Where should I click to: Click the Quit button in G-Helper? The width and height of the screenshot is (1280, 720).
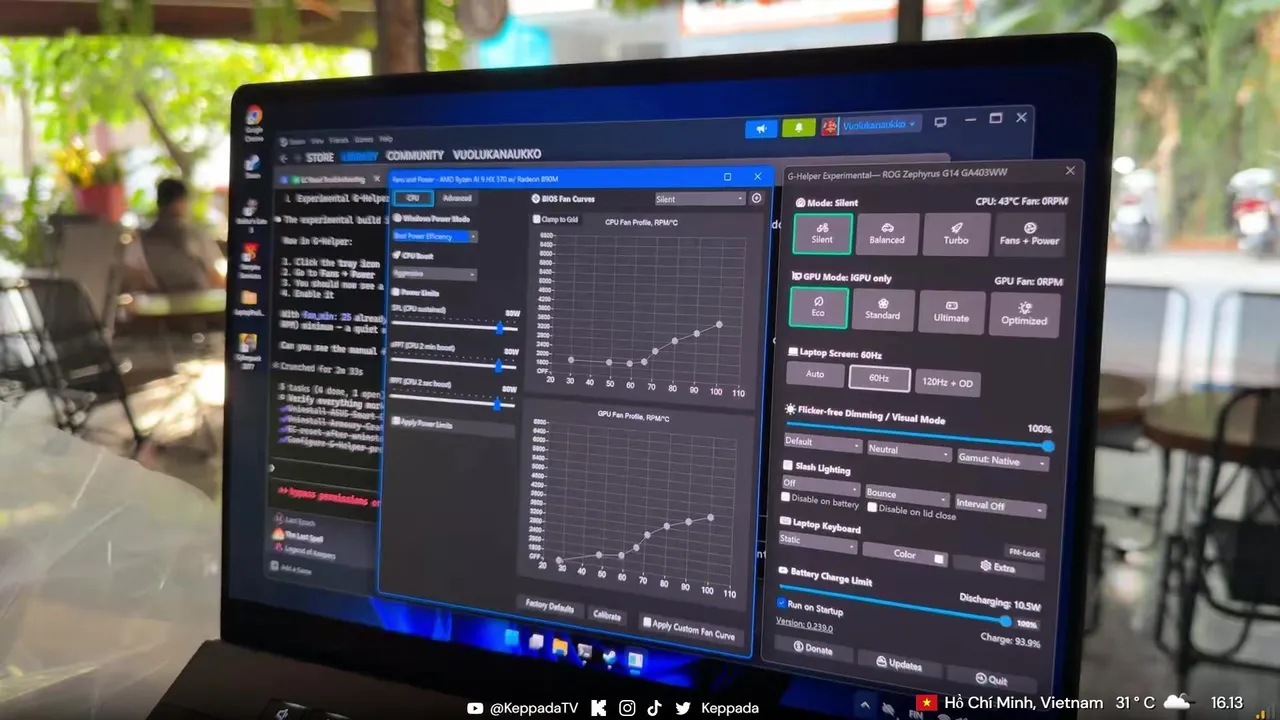click(x=990, y=680)
